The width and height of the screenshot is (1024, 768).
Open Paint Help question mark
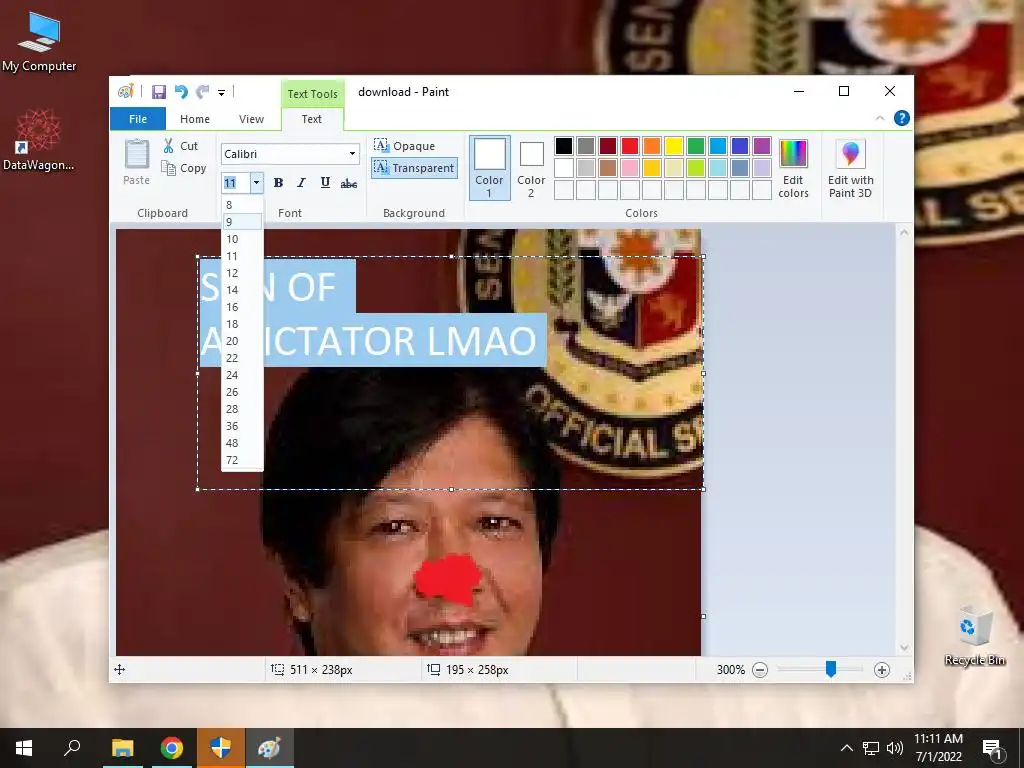[902, 118]
